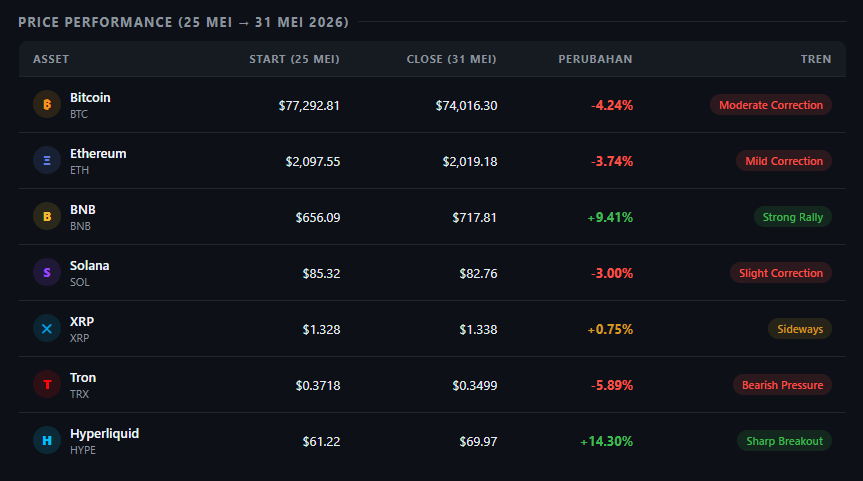This screenshot has width=863, height=481.
Task: Click Hyperliquid close price $69.97
Action: pyautogui.click(x=478, y=442)
